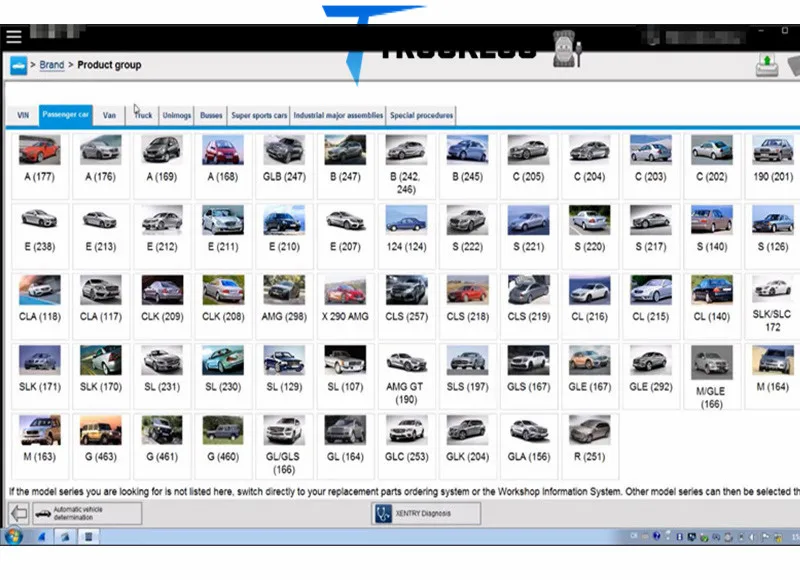Screen dimensions: 800x580
Task: Click the blue help tray icon
Action: pyautogui.click(x=657, y=536)
